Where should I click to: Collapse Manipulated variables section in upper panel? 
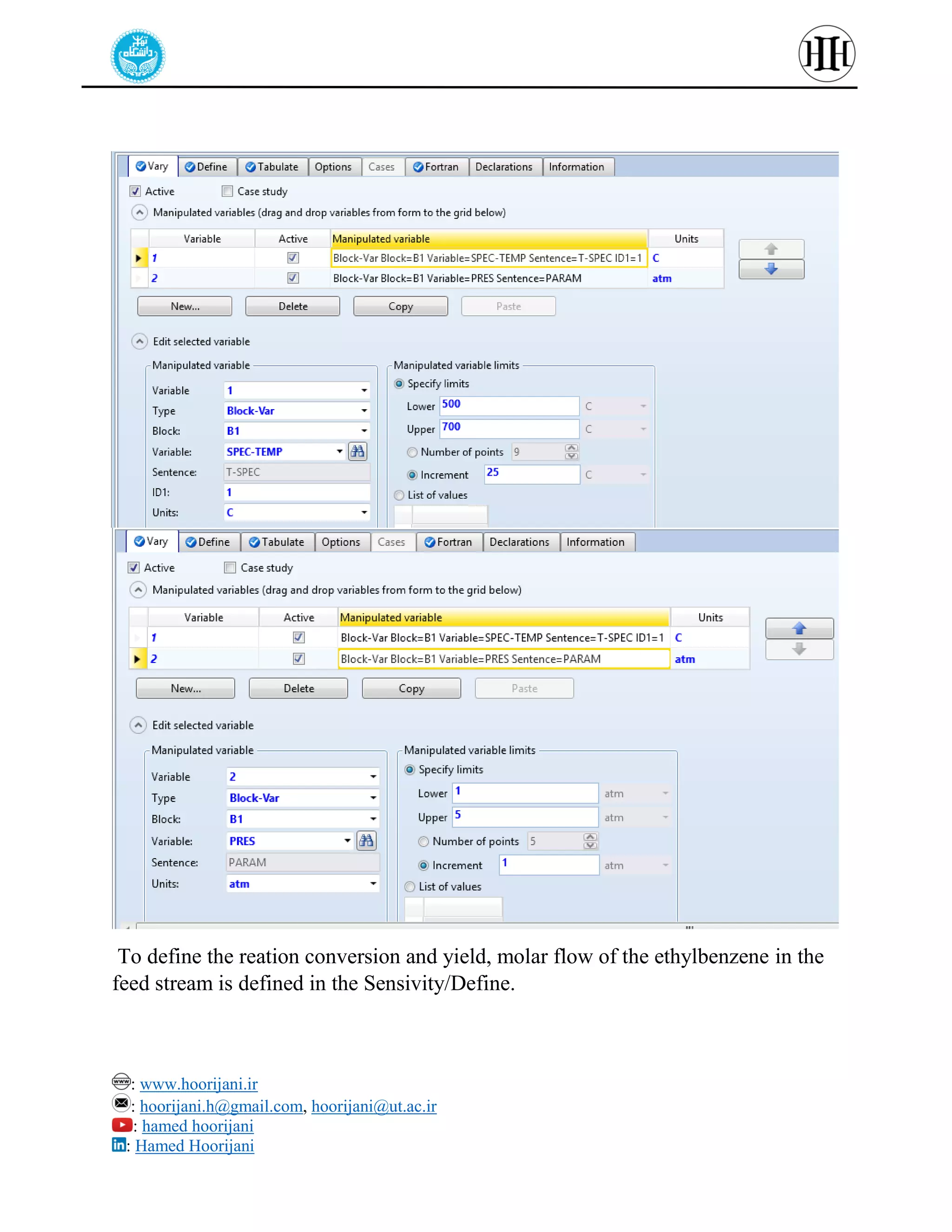139,212
